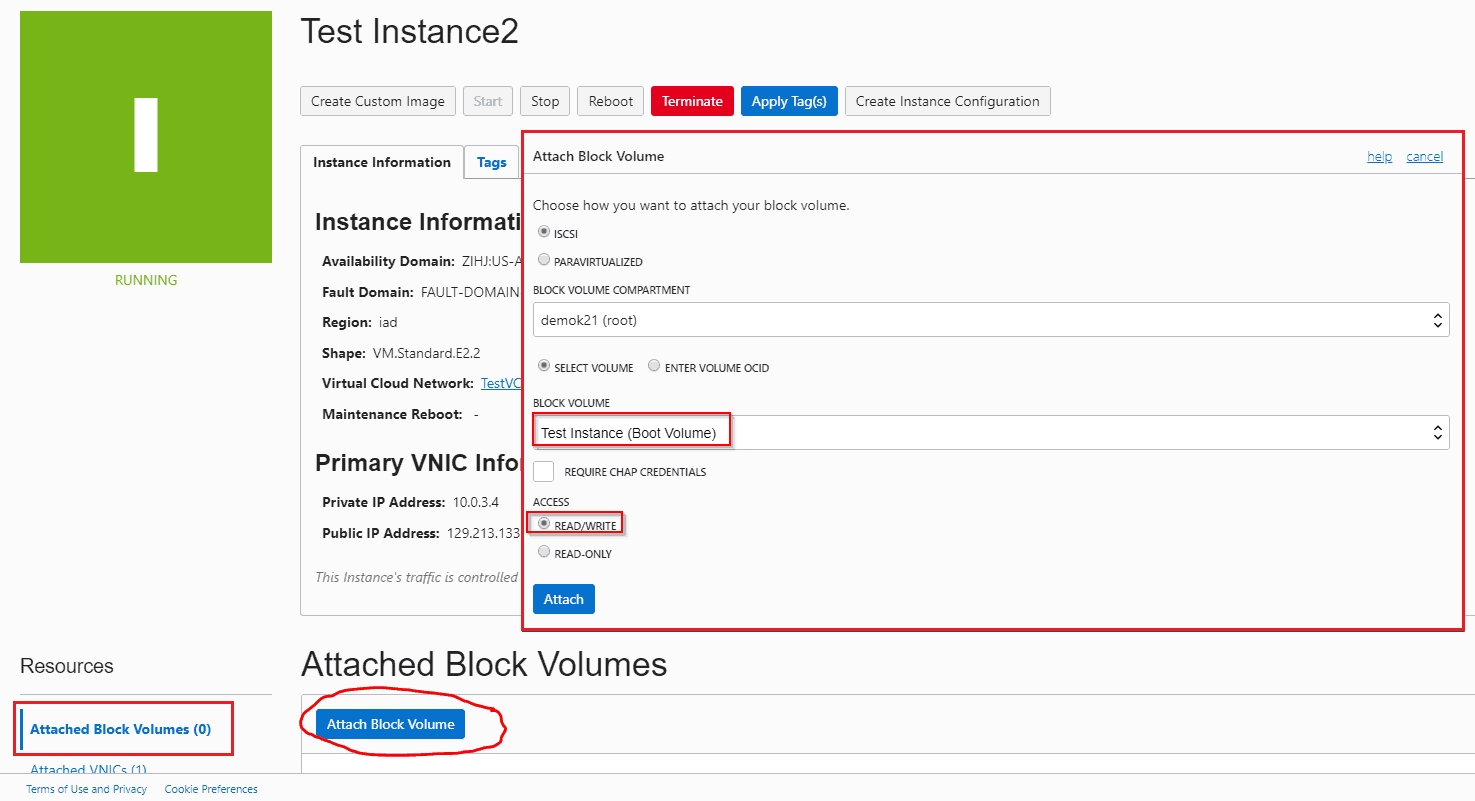The width and height of the screenshot is (1475, 801).
Task: Cancel the Attach Block Volume dialog
Action: pyautogui.click(x=1424, y=155)
